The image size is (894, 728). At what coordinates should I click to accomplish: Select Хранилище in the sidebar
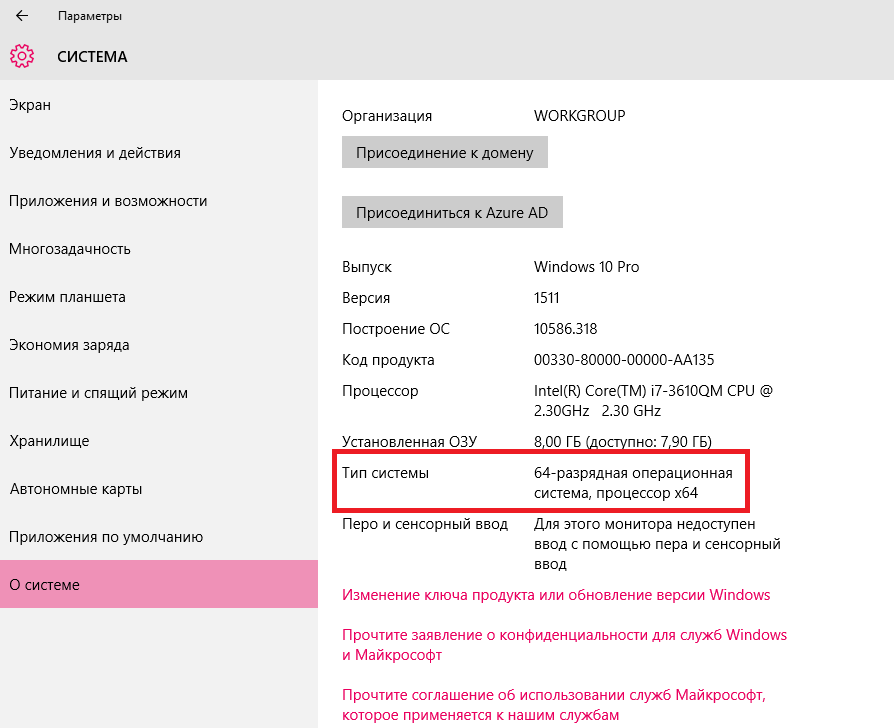(x=49, y=441)
